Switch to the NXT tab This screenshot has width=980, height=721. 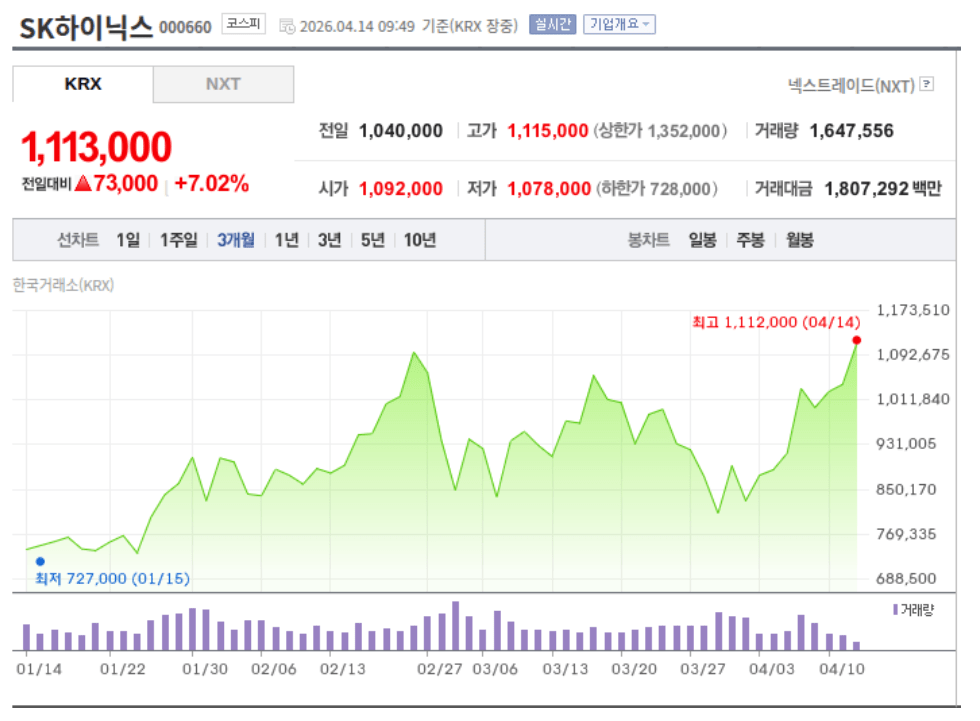223,84
